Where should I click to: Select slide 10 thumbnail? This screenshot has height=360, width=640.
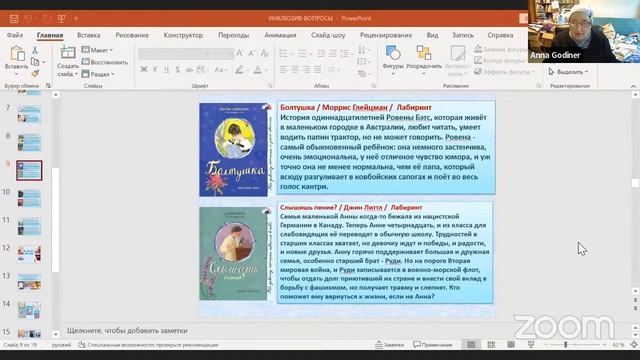(x=29, y=198)
